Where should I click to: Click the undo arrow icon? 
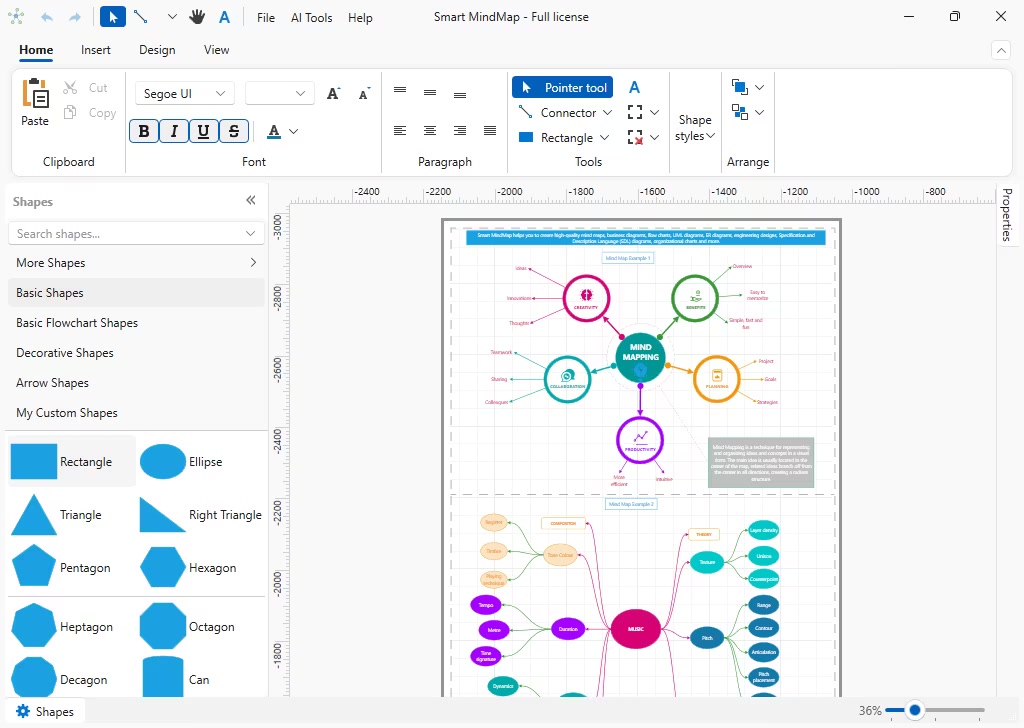coord(47,18)
